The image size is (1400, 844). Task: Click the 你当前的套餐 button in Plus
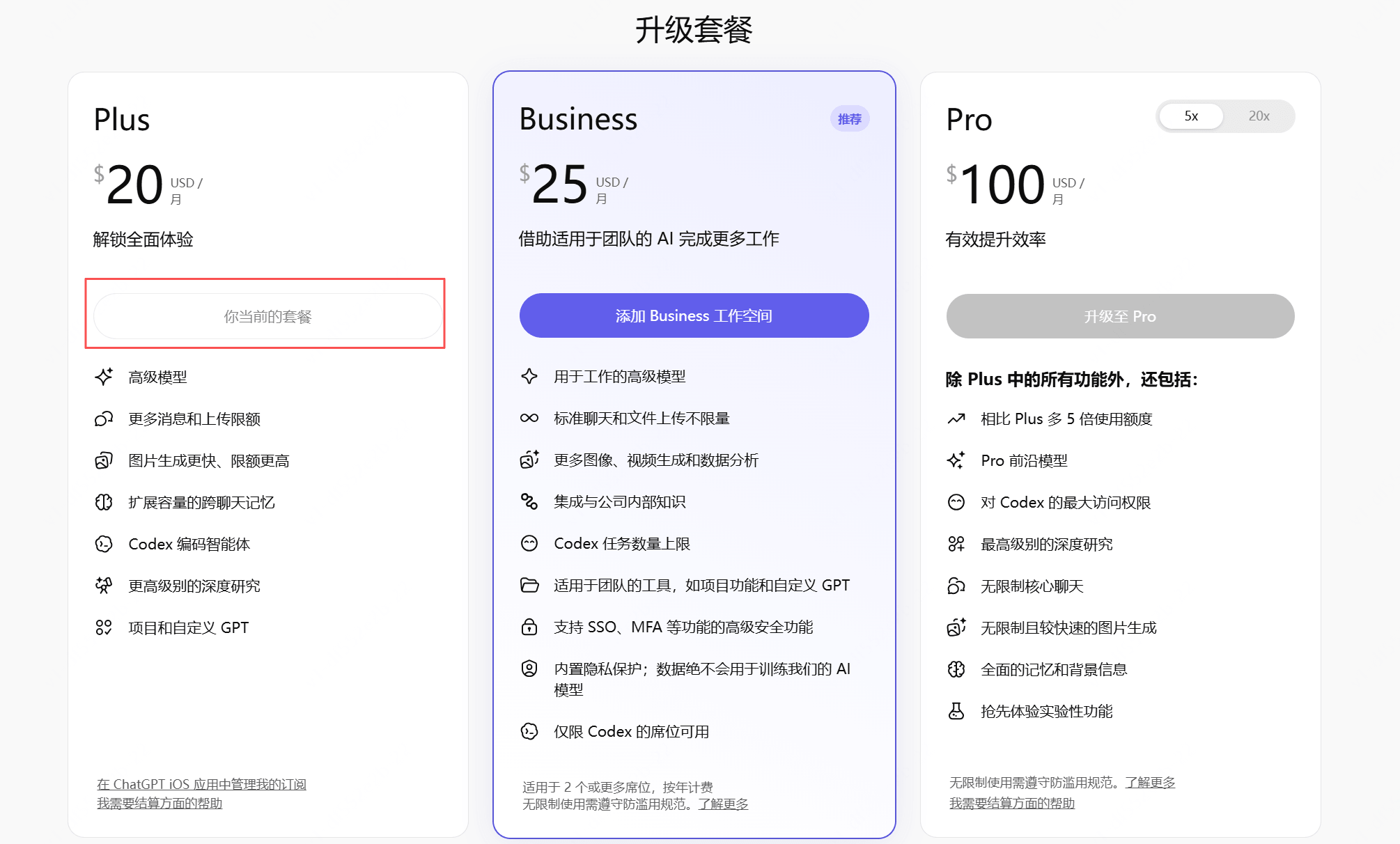click(x=268, y=316)
